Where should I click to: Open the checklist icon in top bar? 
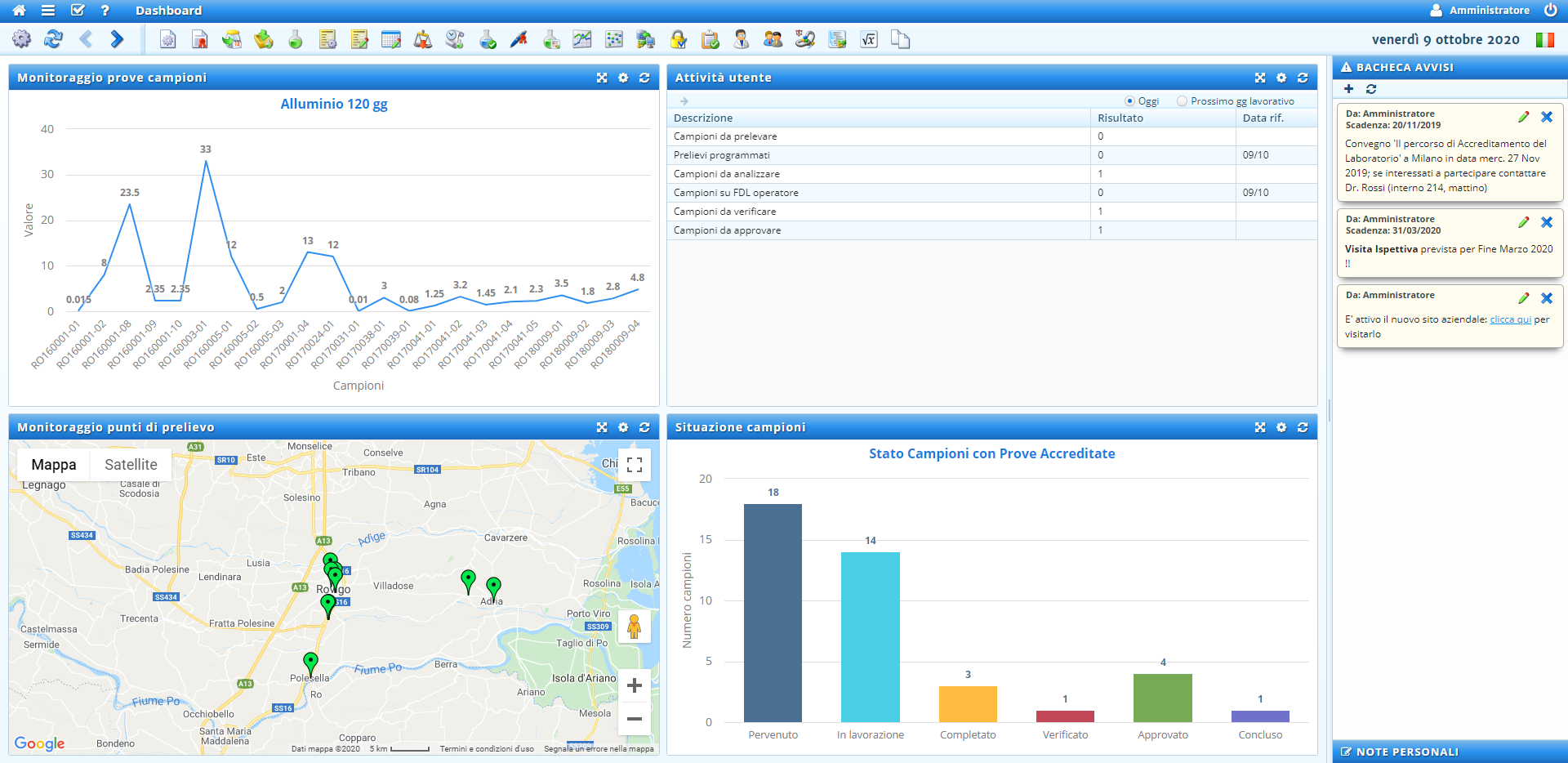78,11
